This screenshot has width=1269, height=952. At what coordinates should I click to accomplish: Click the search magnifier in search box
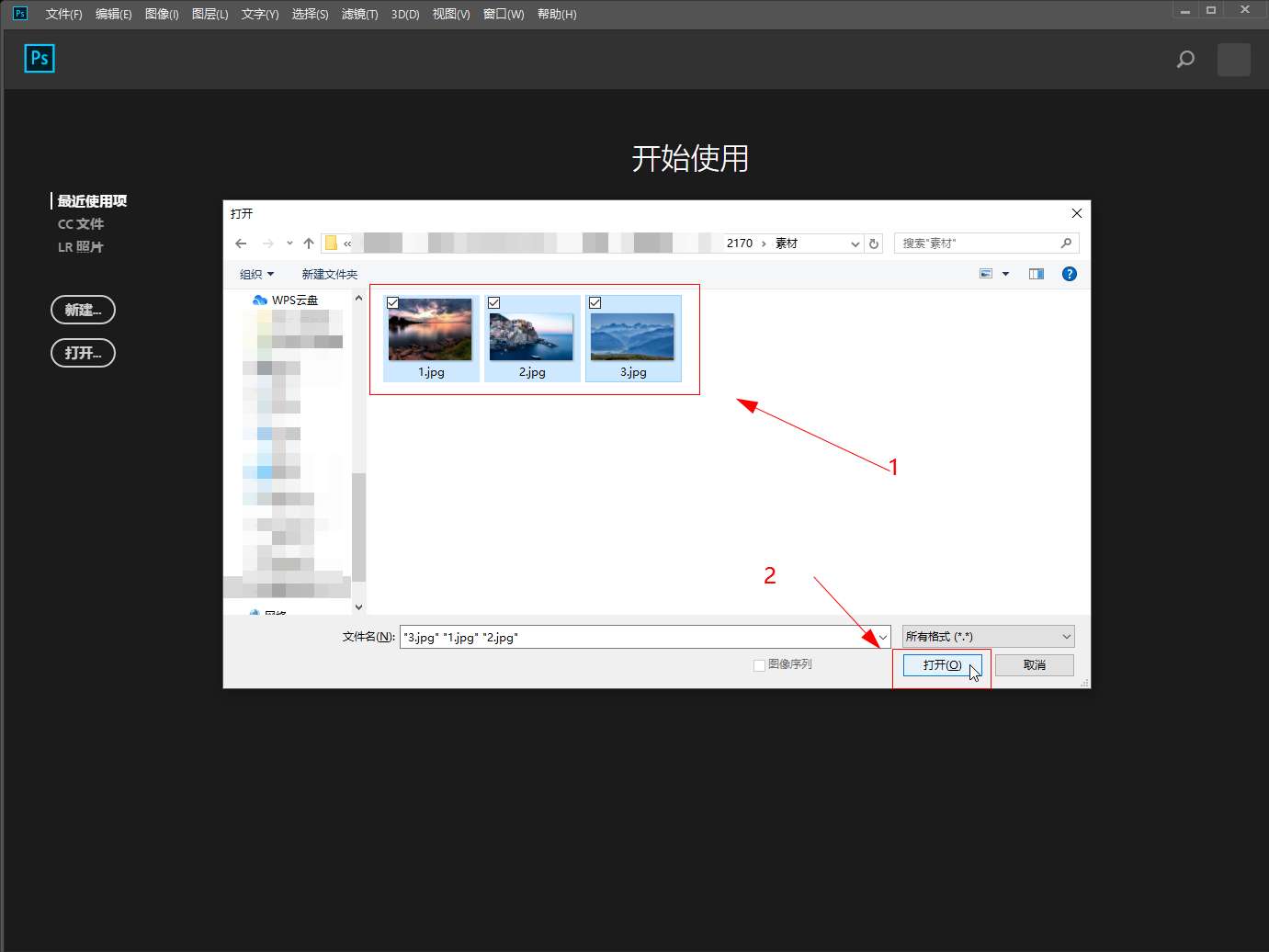click(x=1066, y=244)
